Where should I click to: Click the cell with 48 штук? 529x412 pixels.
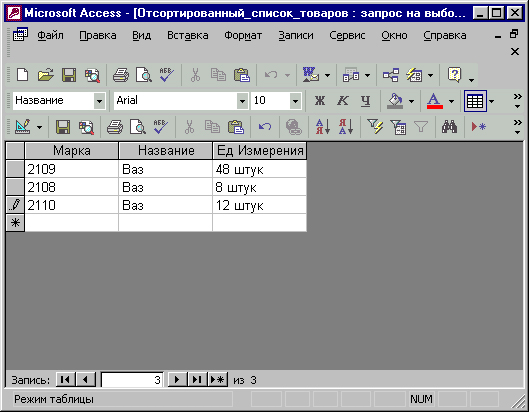tap(260, 169)
